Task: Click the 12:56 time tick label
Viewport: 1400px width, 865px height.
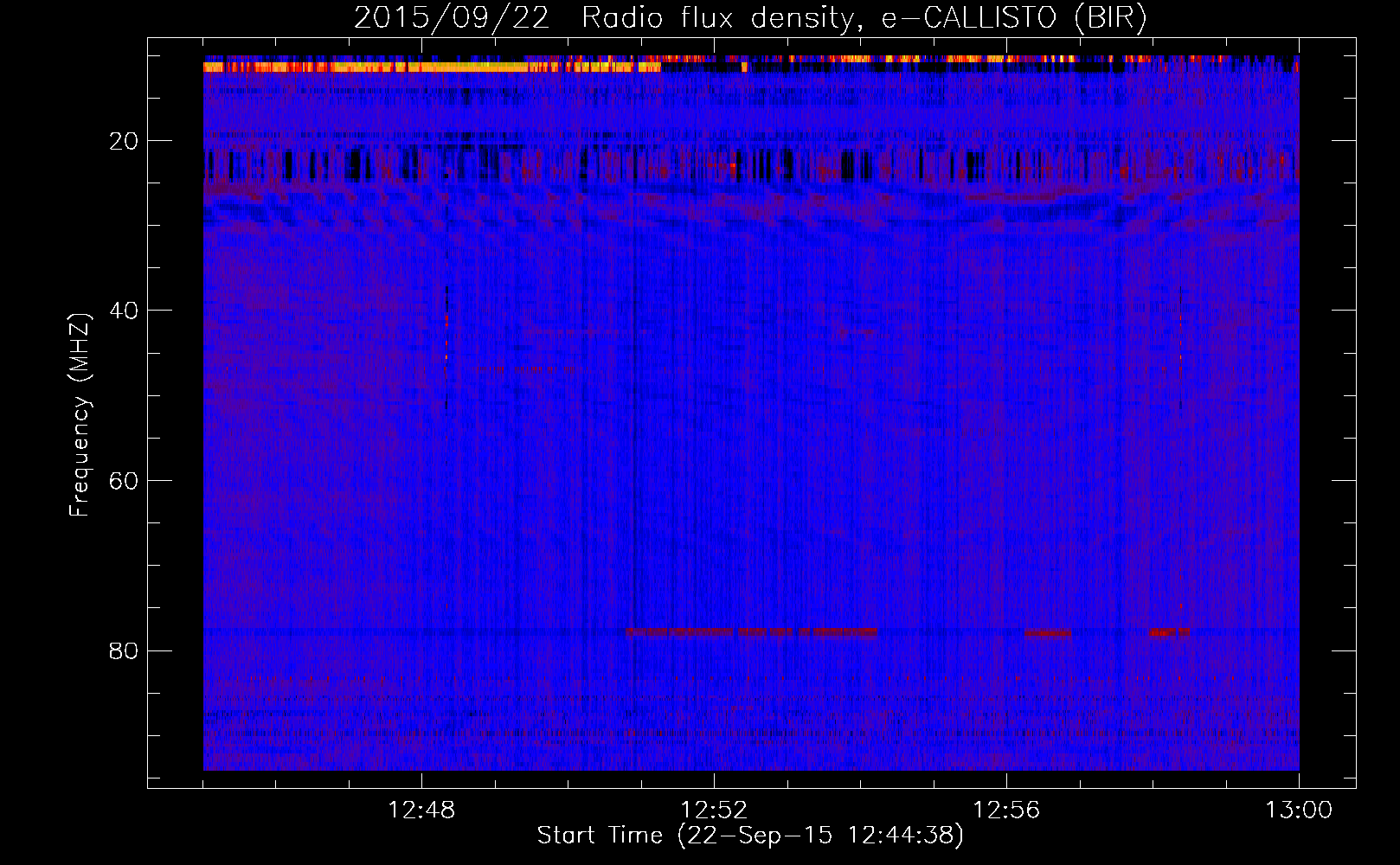Action: point(1006,811)
